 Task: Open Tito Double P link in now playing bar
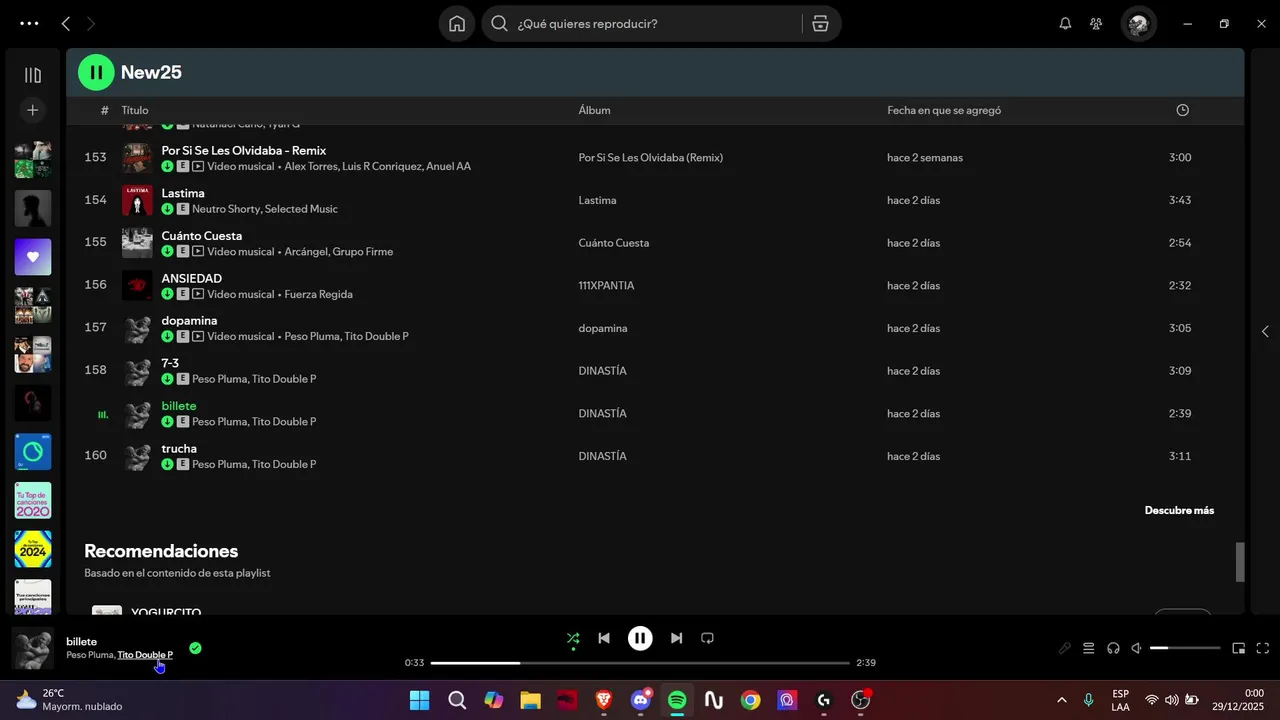click(x=145, y=655)
